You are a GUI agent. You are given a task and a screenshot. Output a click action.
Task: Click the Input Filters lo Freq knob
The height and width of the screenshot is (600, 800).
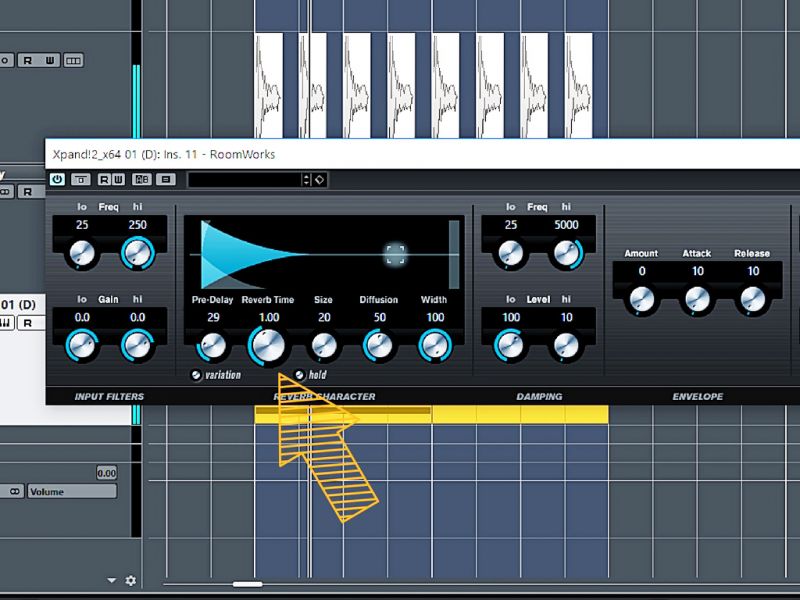tap(82, 253)
